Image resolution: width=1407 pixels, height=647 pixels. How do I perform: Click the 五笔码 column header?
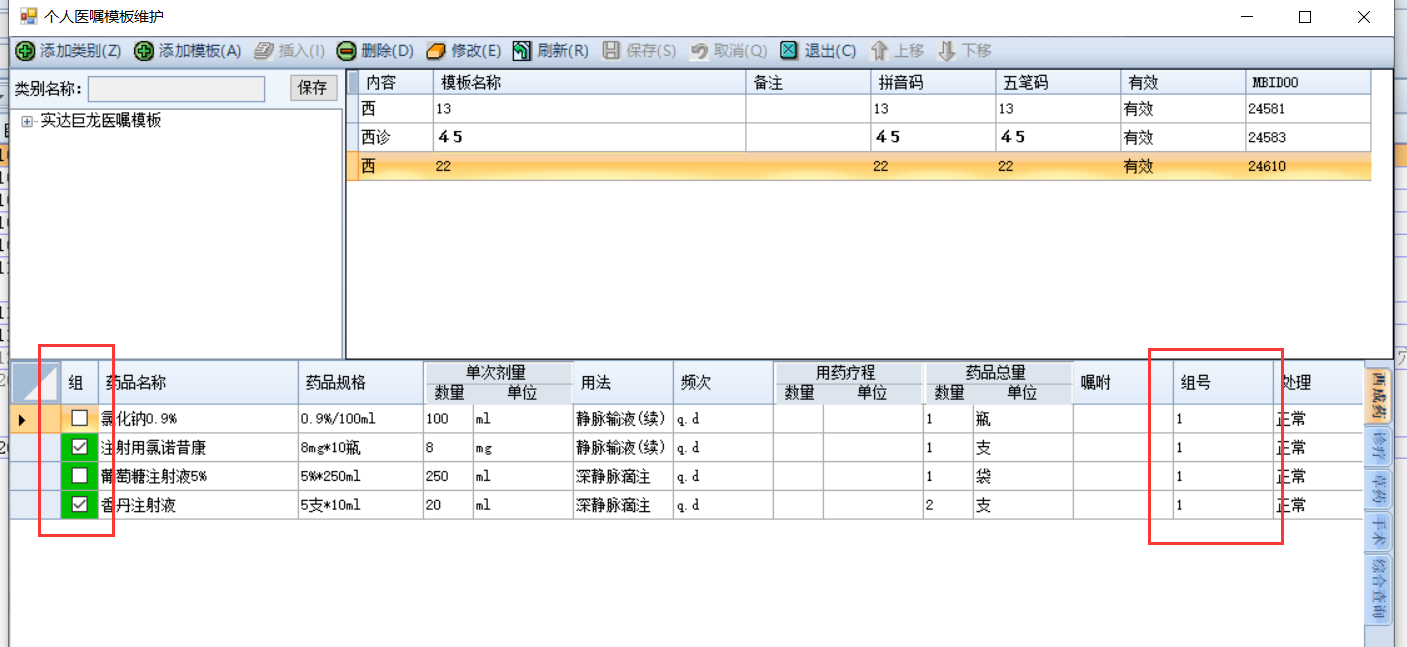[x=1058, y=83]
